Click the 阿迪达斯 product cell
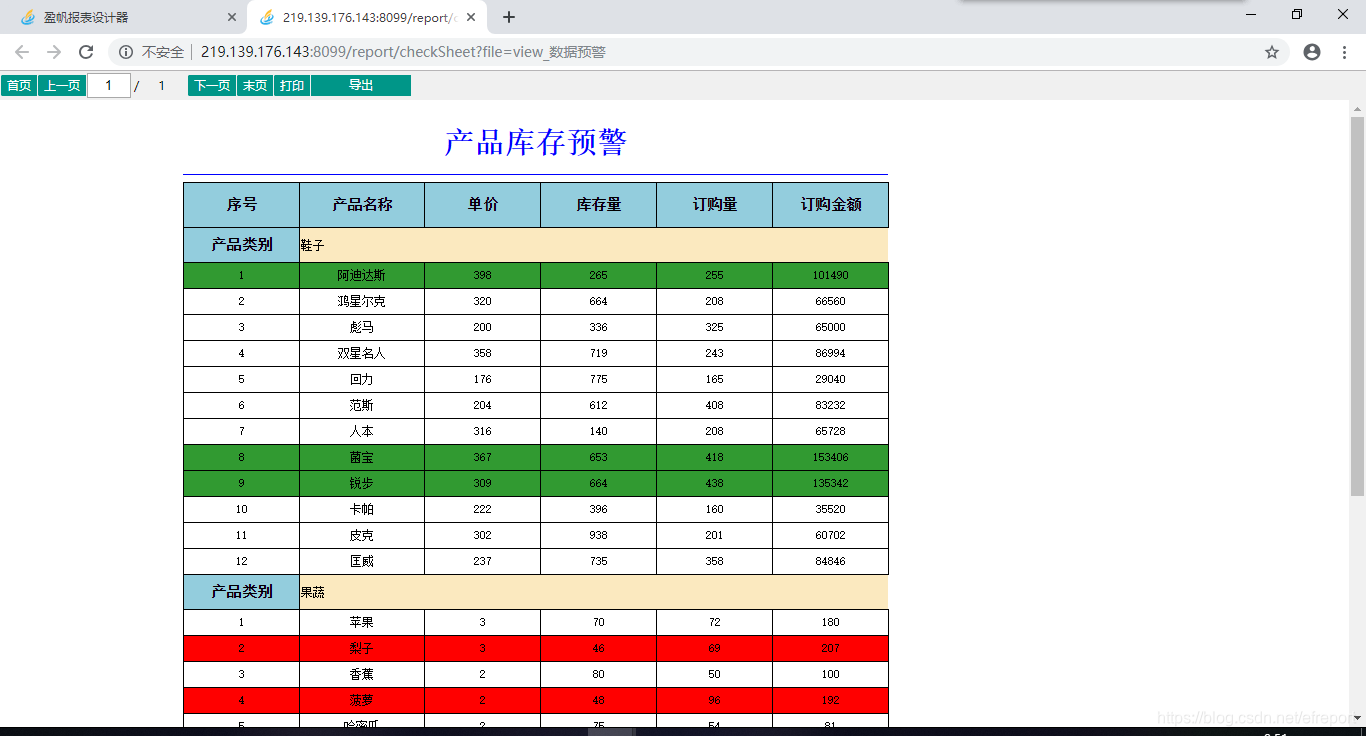The image size is (1366, 736). pos(362,275)
